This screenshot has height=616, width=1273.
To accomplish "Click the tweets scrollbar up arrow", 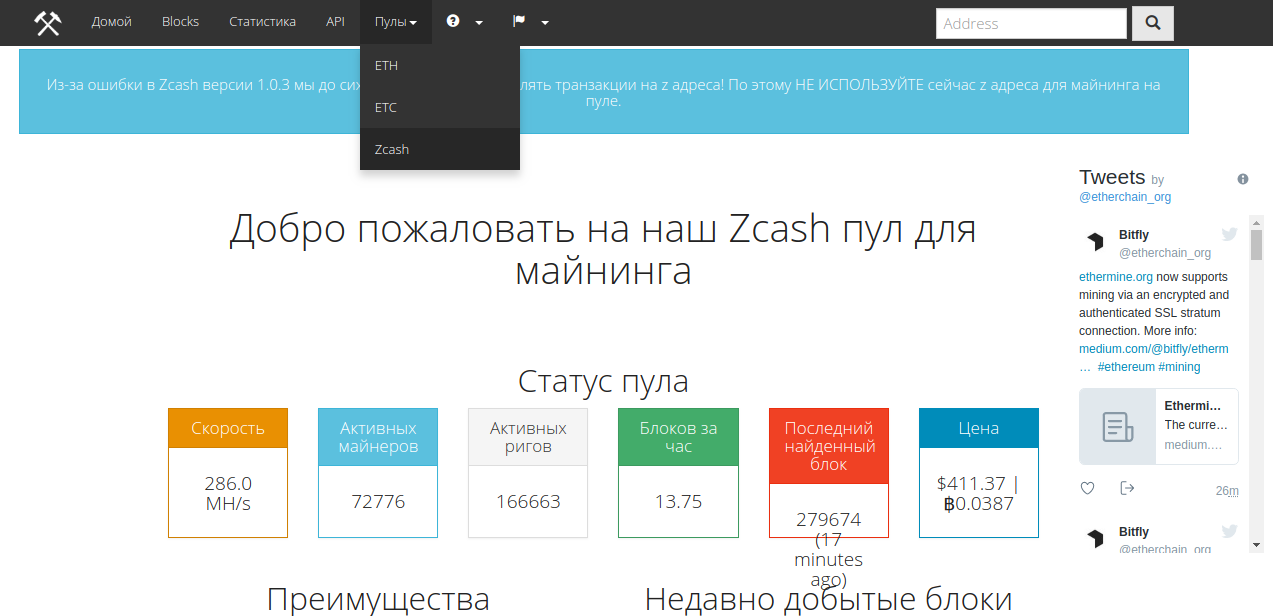I will [x=1256, y=221].
